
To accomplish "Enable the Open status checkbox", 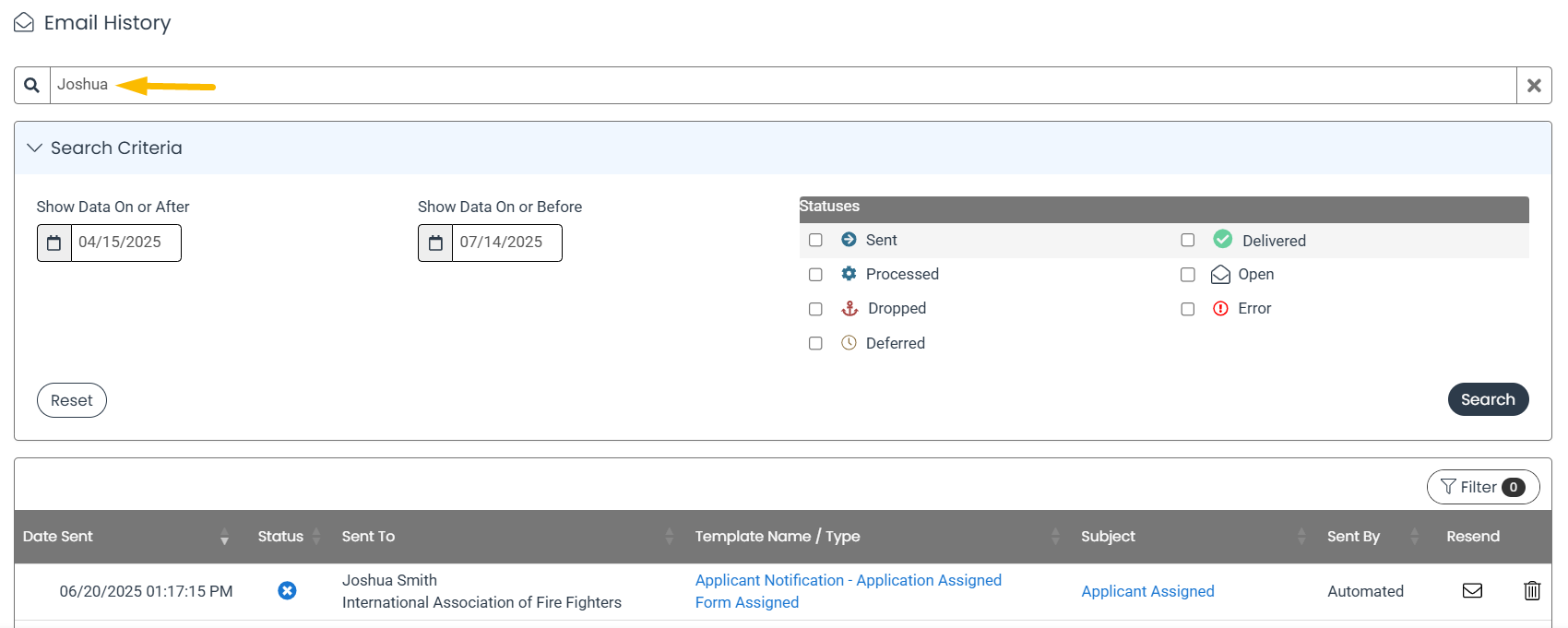I will point(1188,275).
